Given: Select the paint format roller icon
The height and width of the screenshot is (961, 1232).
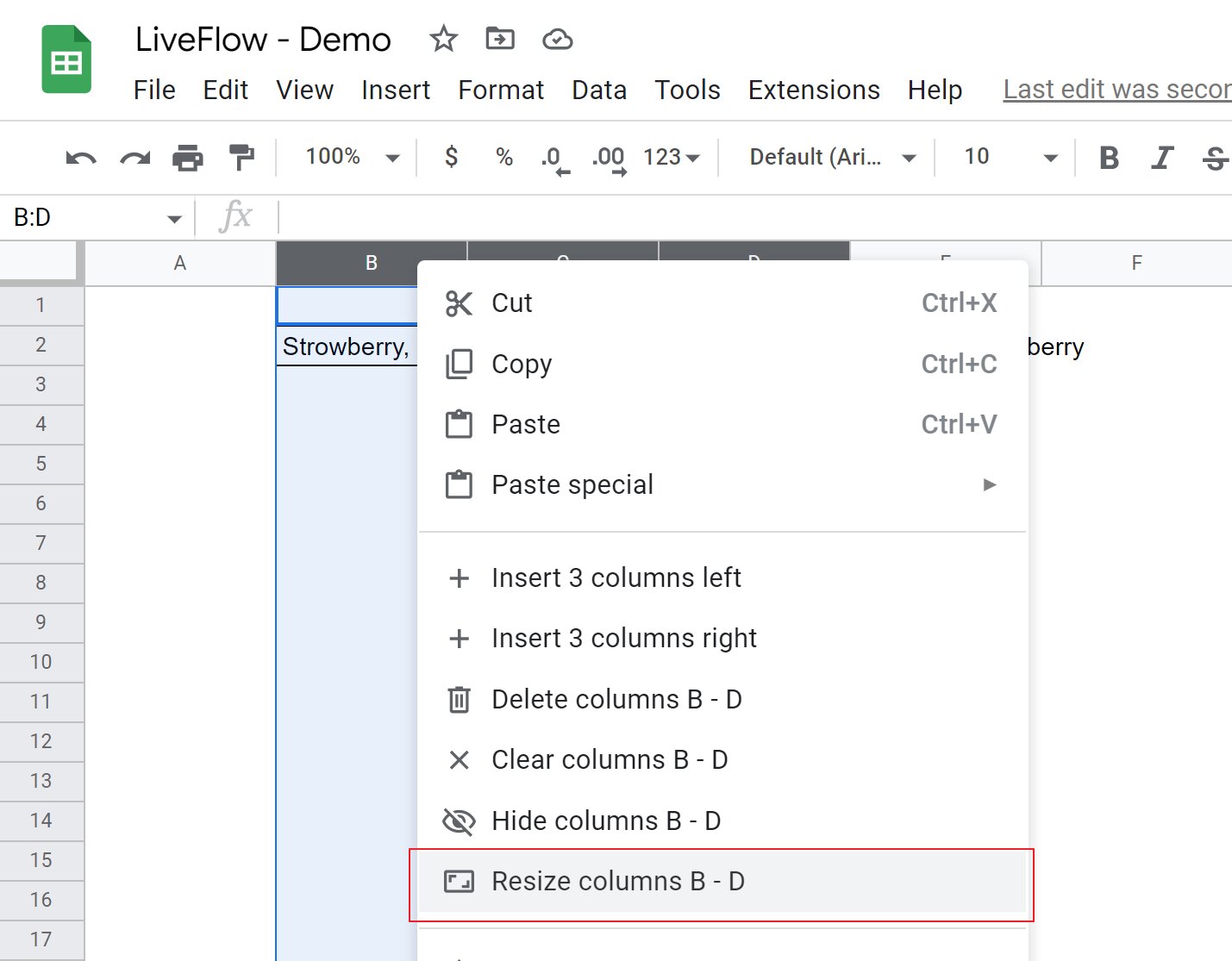Looking at the screenshot, I should click(x=241, y=158).
